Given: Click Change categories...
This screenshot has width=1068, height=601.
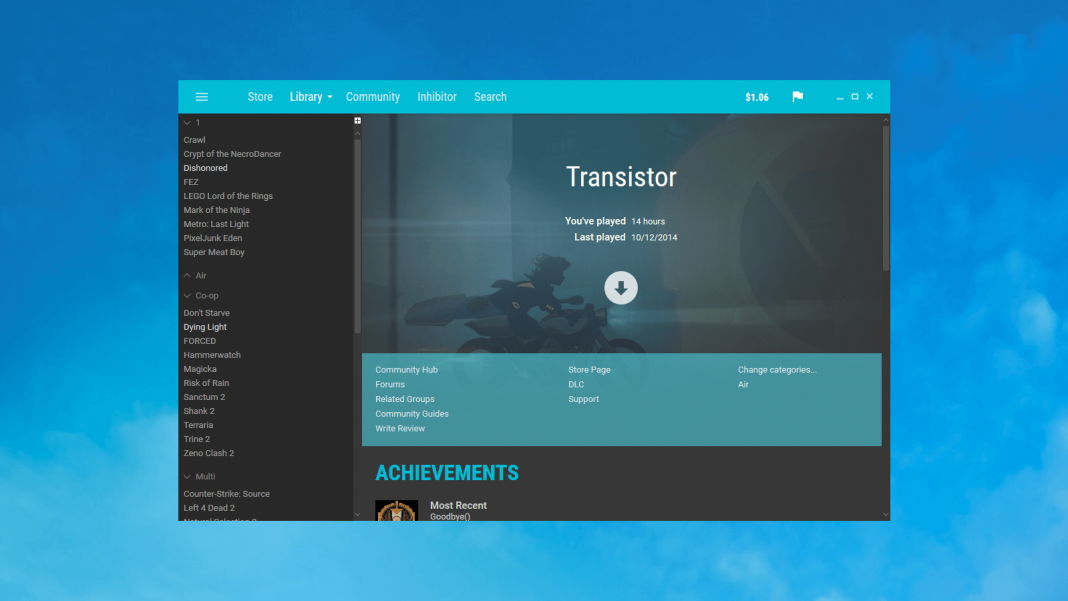Looking at the screenshot, I should click(x=777, y=370).
